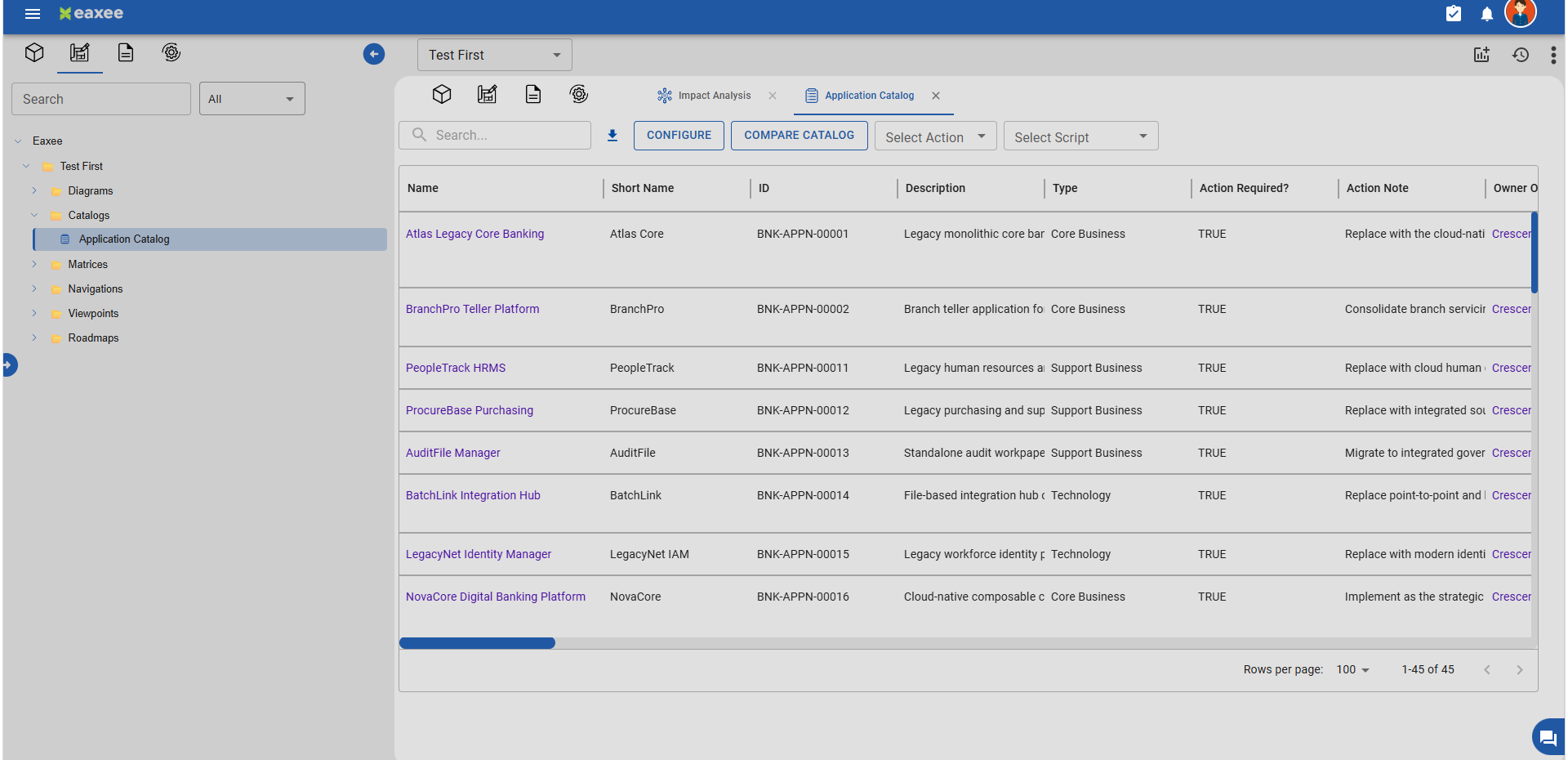The width and height of the screenshot is (1568, 760).
Task: Switch to the Application Catalog tab
Action: (860, 96)
